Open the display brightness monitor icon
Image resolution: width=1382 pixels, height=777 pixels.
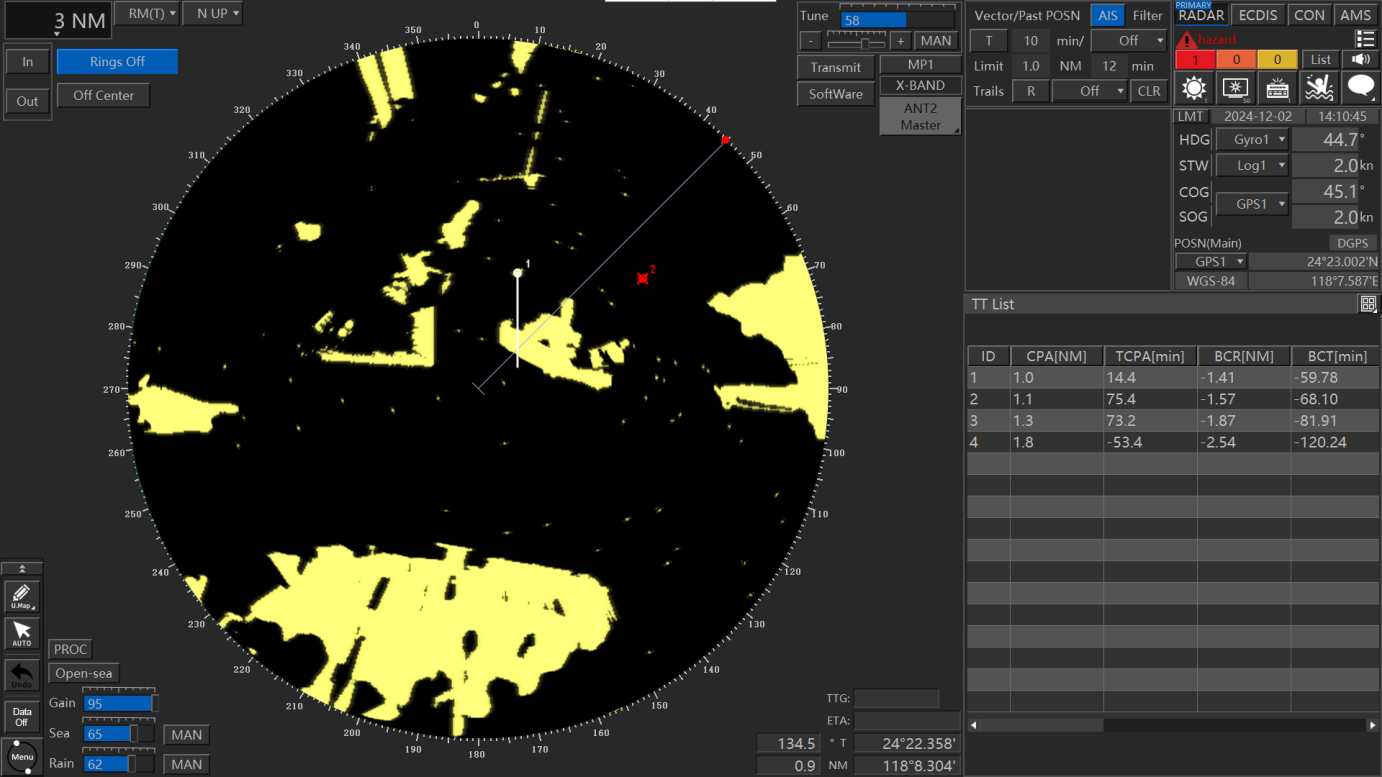(1235, 88)
